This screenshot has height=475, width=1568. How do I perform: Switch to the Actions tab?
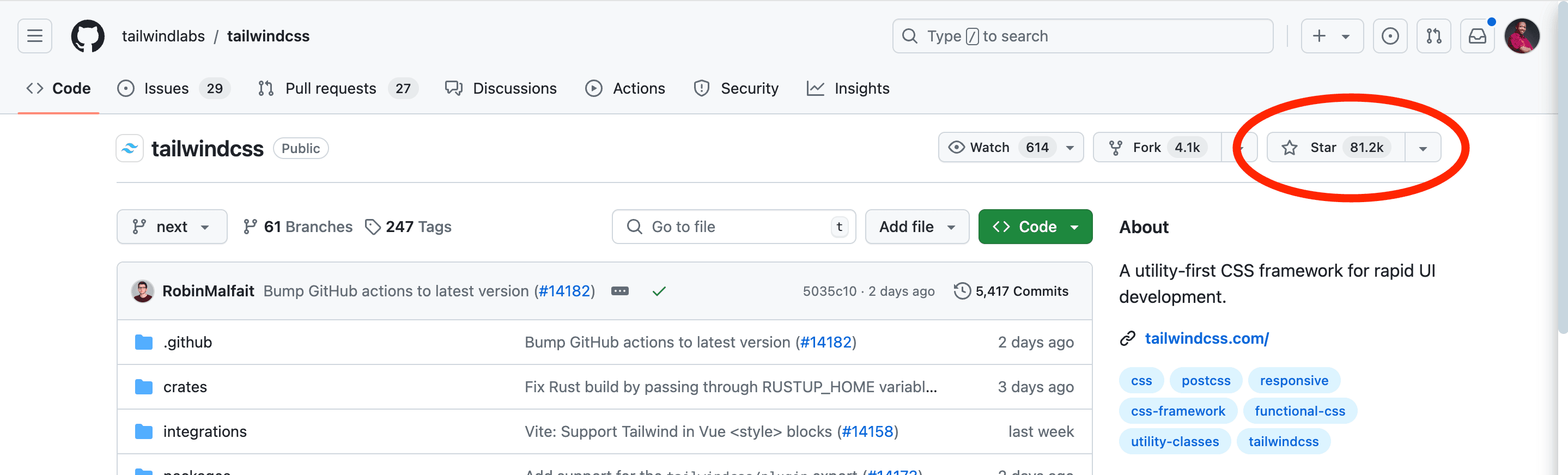(x=625, y=88)
